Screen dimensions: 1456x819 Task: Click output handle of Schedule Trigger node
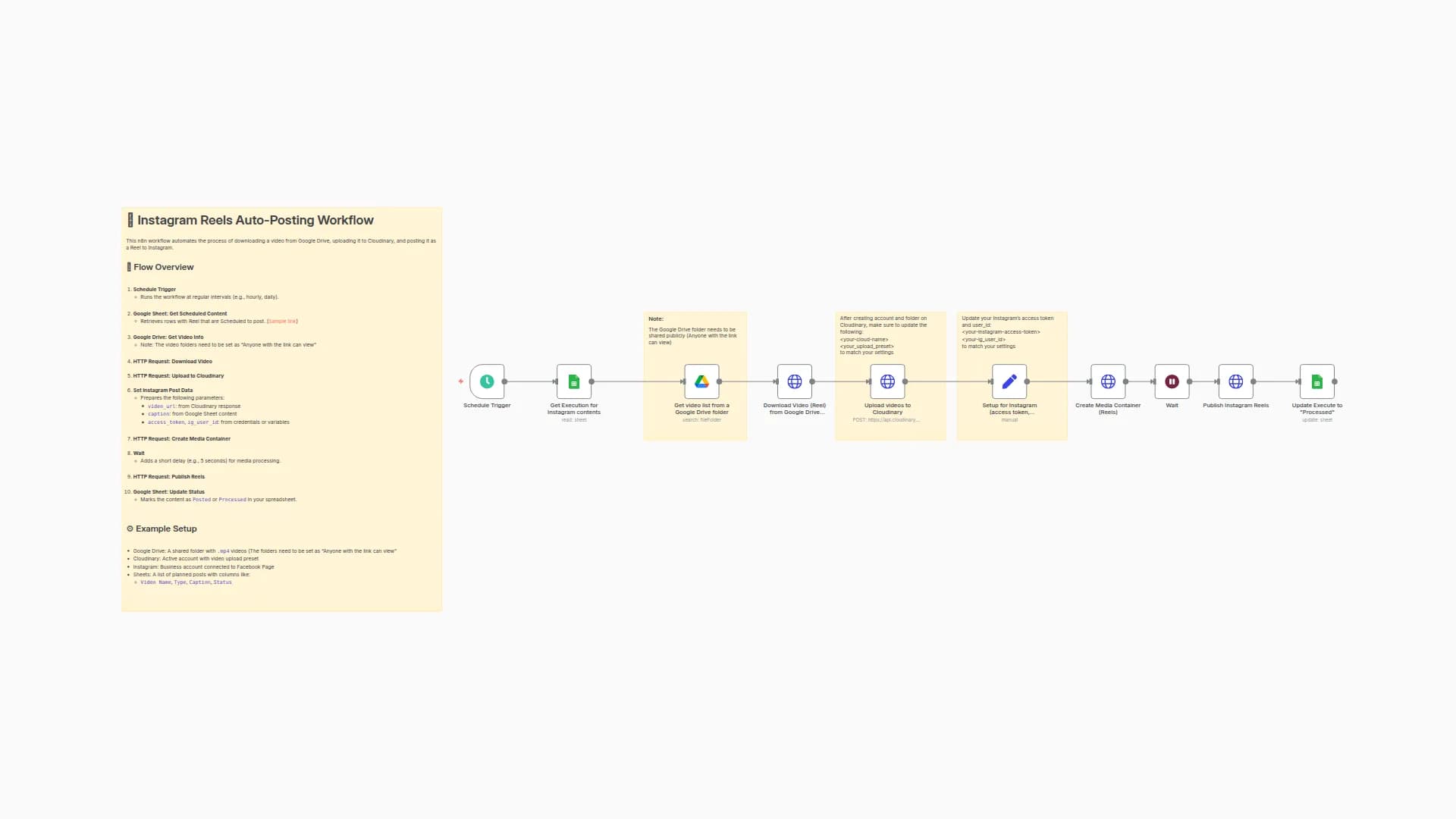[505, 381]
